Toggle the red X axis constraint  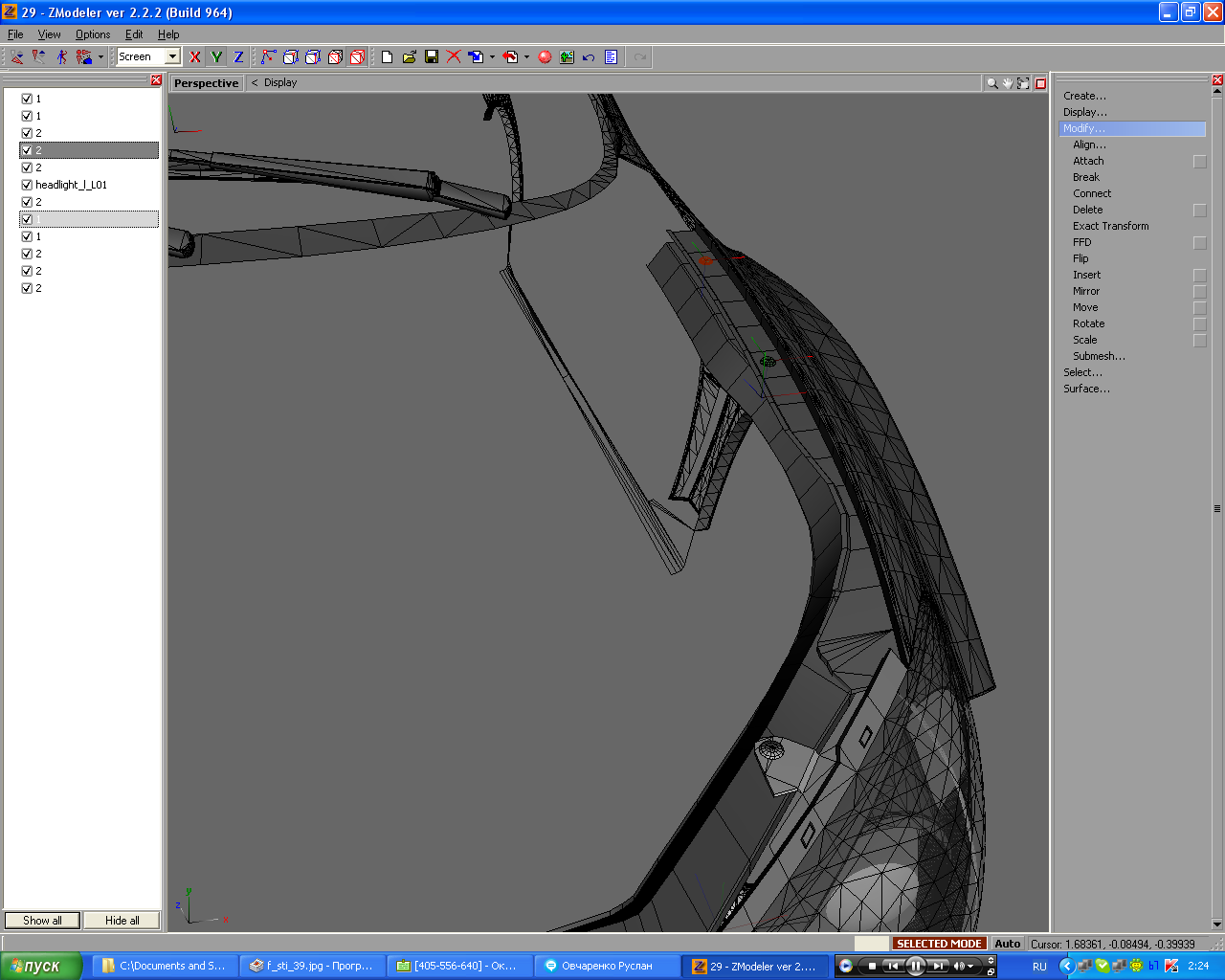[x=195, y=57]
